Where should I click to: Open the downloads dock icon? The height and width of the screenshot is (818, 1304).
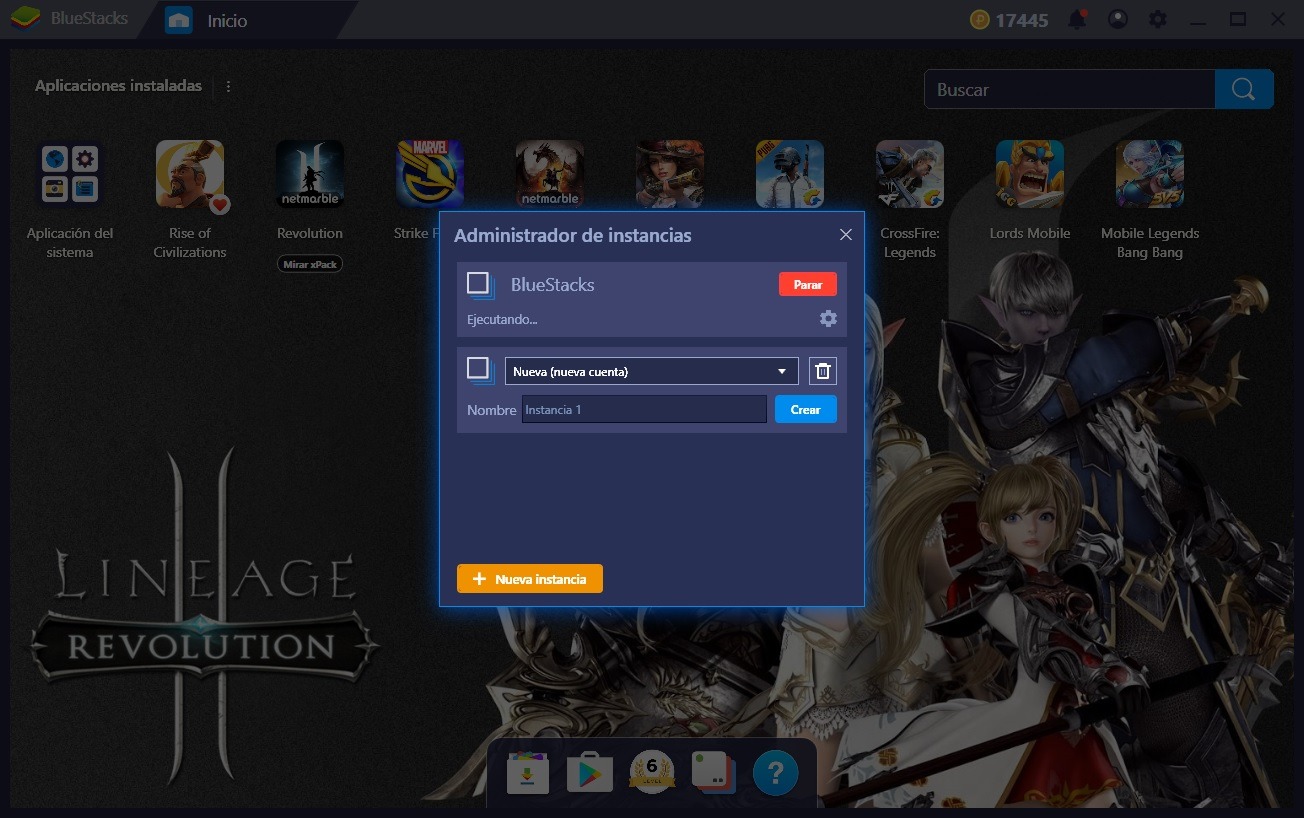527,773
